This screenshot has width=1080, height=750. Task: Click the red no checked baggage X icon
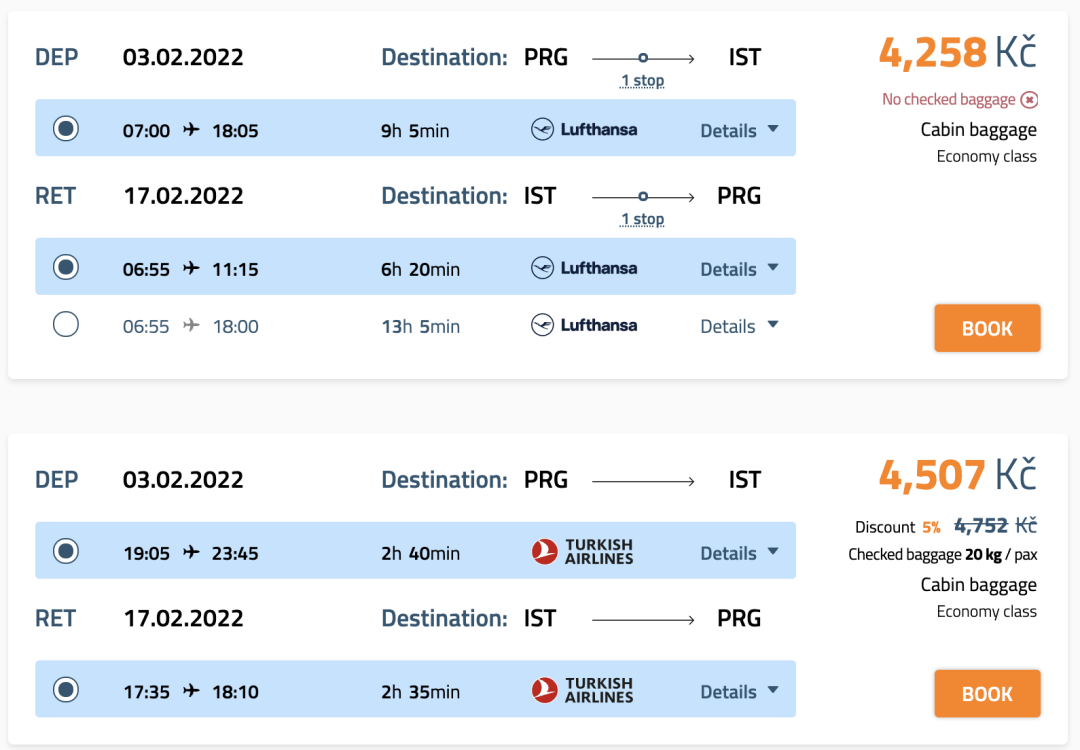point(1030,99)
